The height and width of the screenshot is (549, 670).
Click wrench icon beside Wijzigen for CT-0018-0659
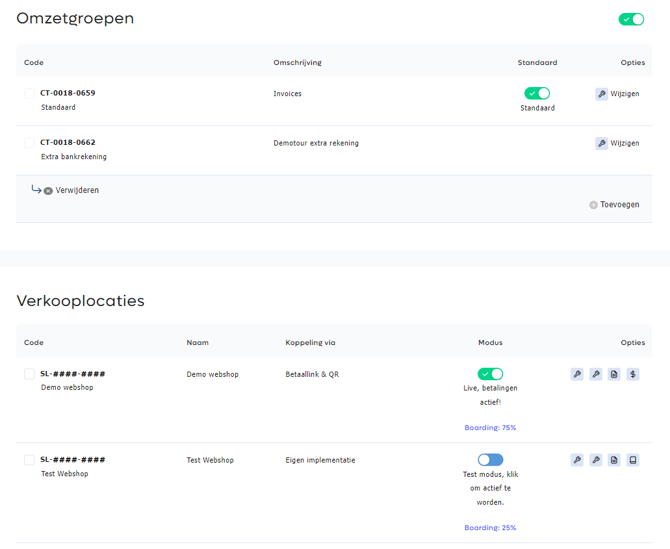coord(602,94)
